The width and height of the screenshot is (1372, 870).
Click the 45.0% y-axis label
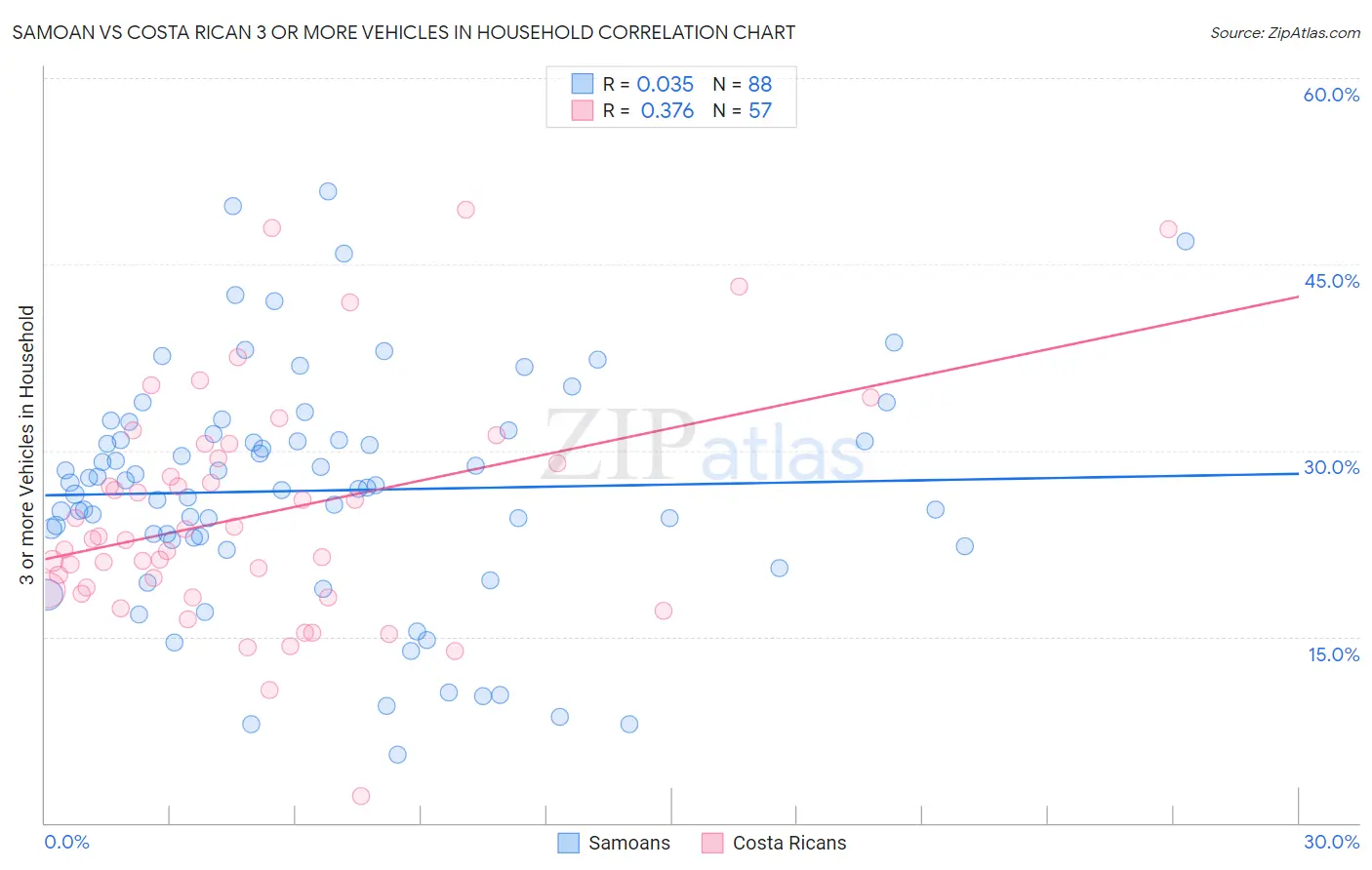[1331, 281]
